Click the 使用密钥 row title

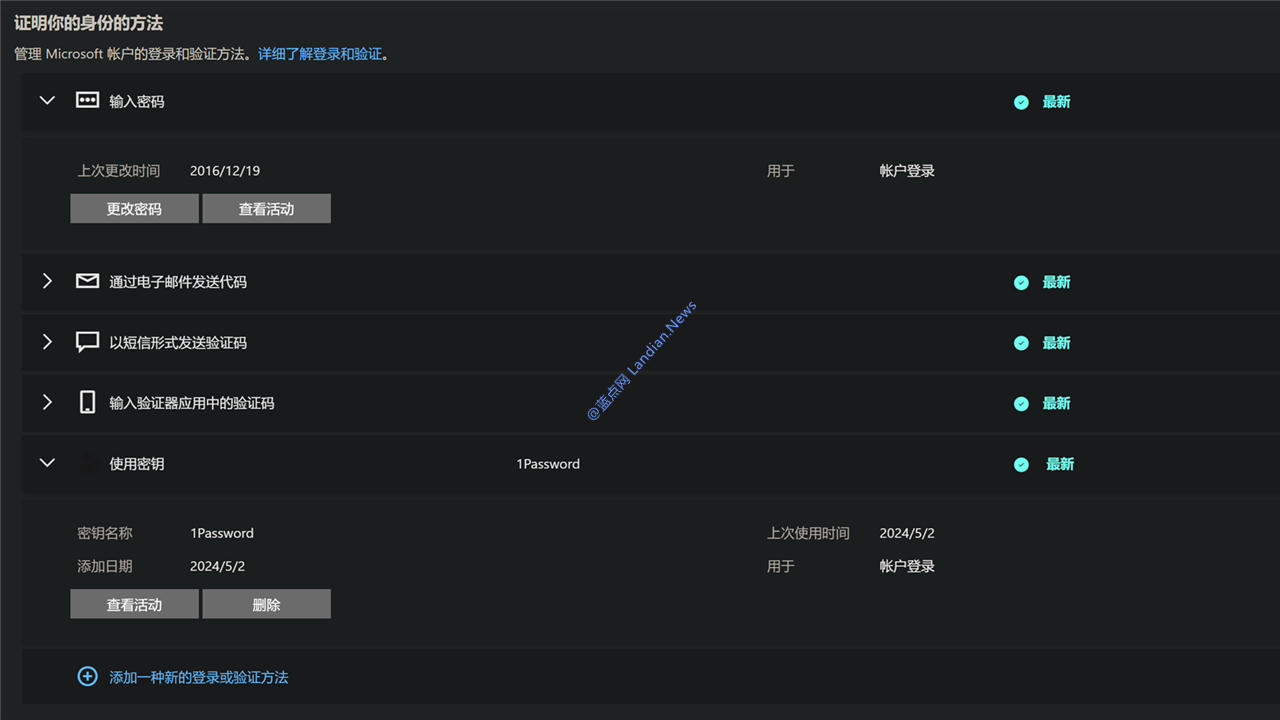click(x=137, y=464)
